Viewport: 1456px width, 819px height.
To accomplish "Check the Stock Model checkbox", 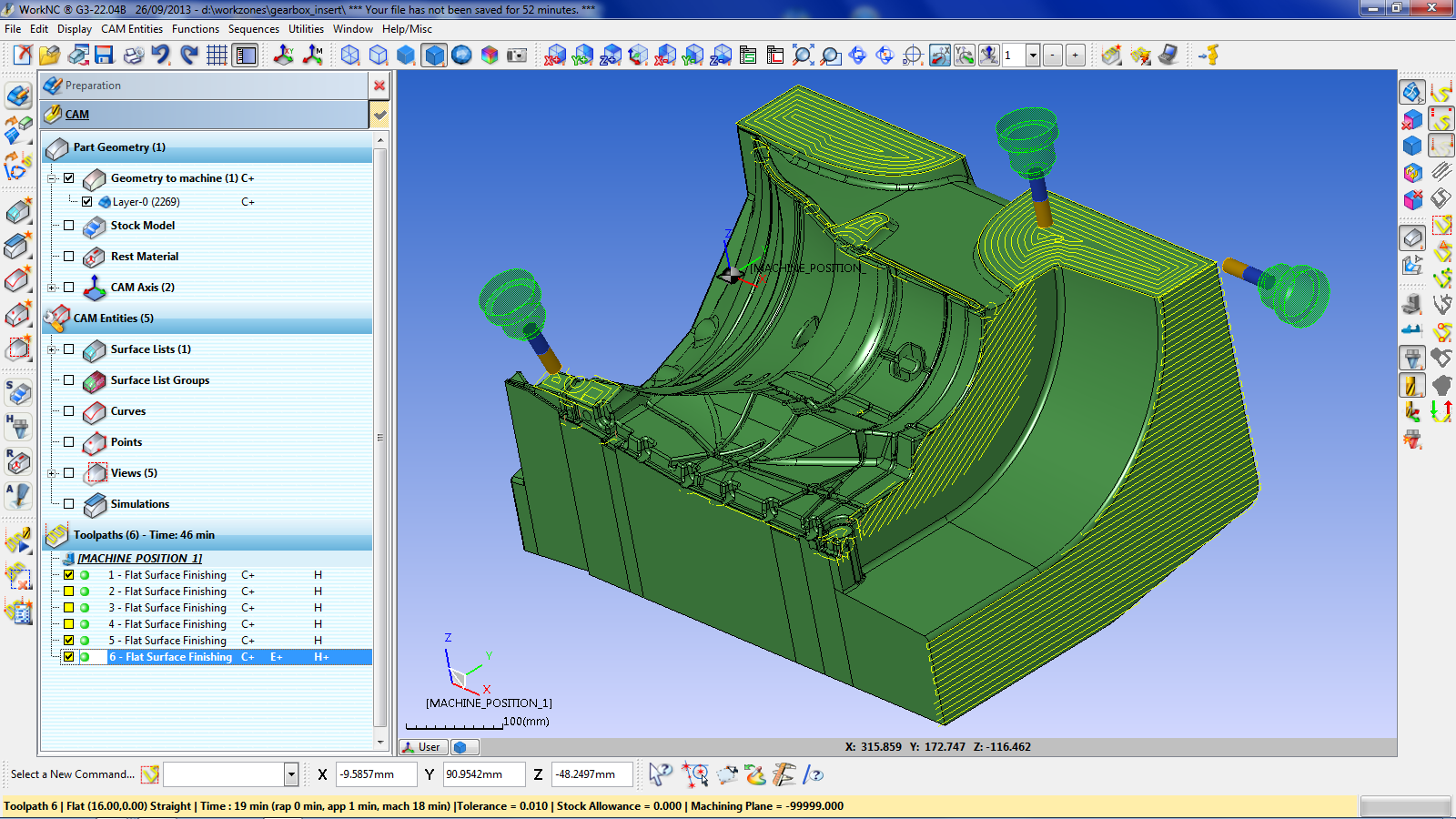I will point(69,226).
